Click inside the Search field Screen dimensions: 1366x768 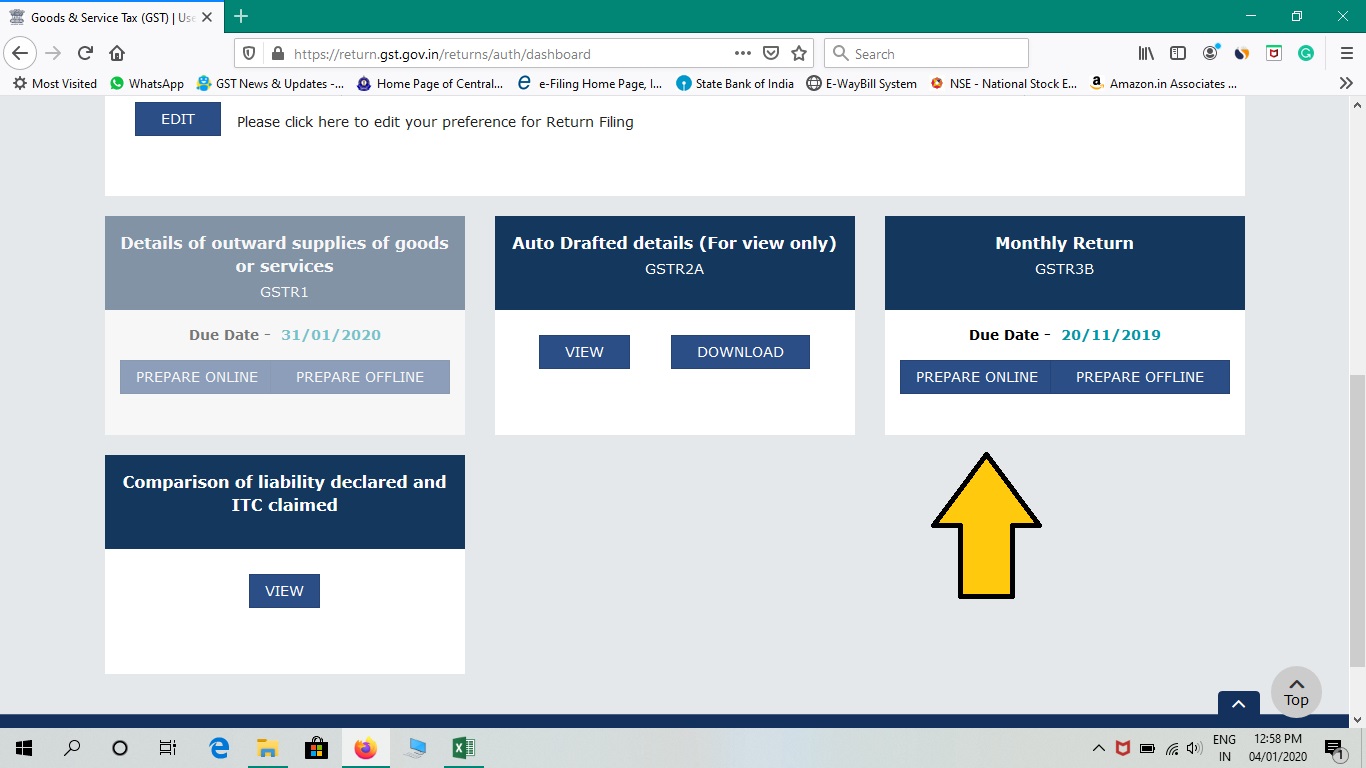click(x=925, y=53)
